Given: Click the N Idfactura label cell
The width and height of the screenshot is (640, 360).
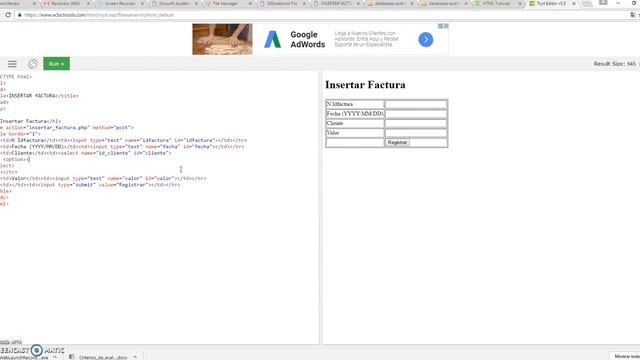Looking at the screenshot, I should [x=355, y=104].
